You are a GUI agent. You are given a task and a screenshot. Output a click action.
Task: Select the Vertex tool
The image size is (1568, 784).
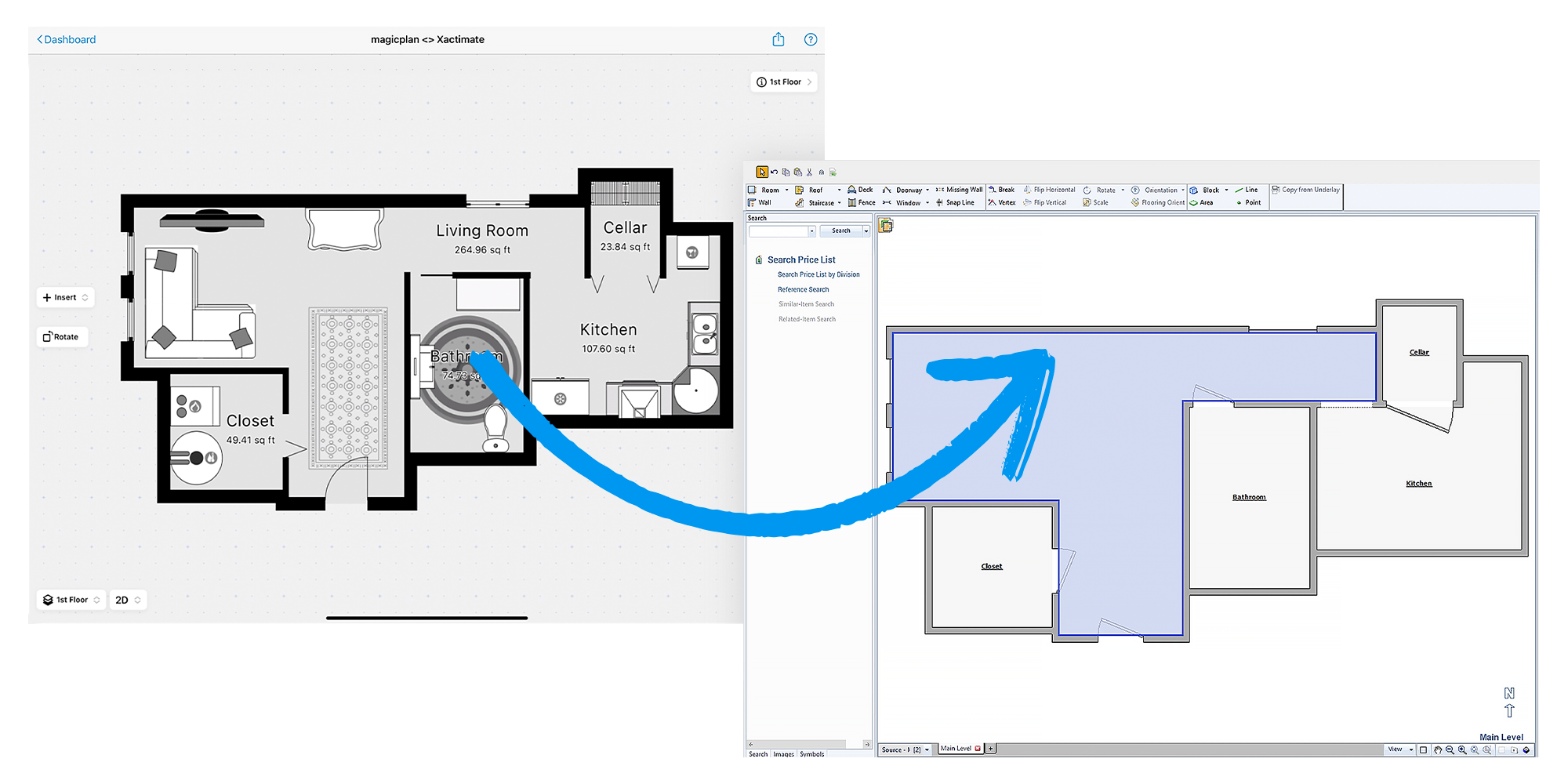(x=1001, y=202)
